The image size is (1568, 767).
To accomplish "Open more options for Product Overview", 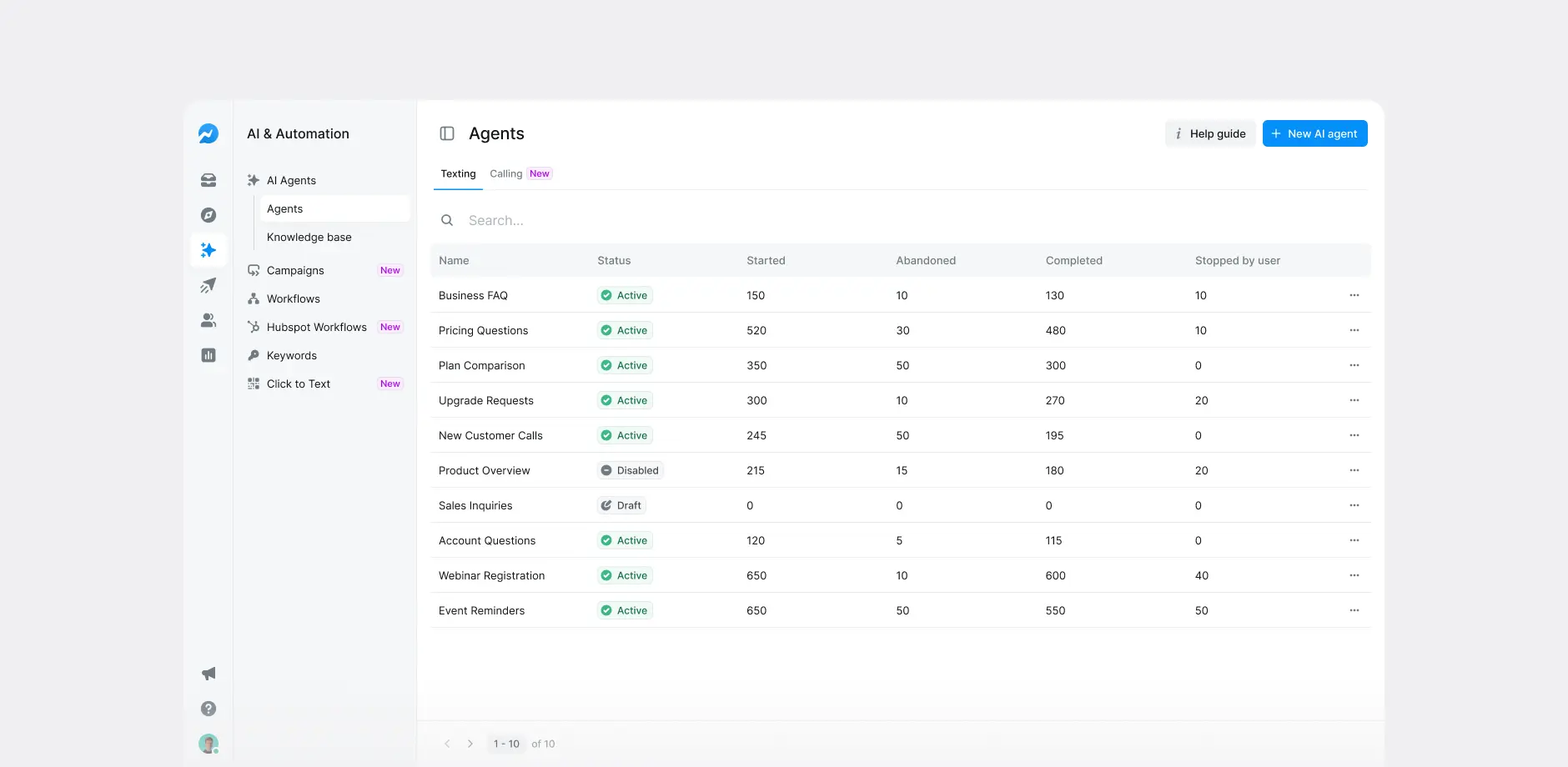I will pos(1354,470).
